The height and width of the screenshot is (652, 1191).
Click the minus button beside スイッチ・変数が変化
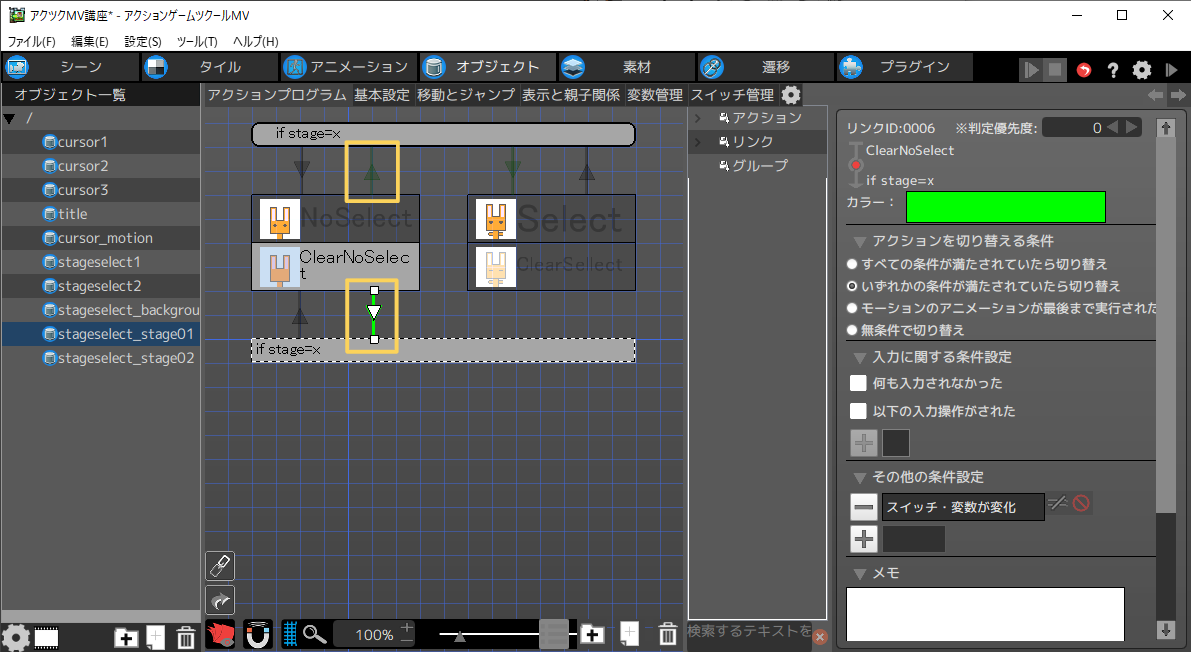pyautogui.click(x=864, y=507)
